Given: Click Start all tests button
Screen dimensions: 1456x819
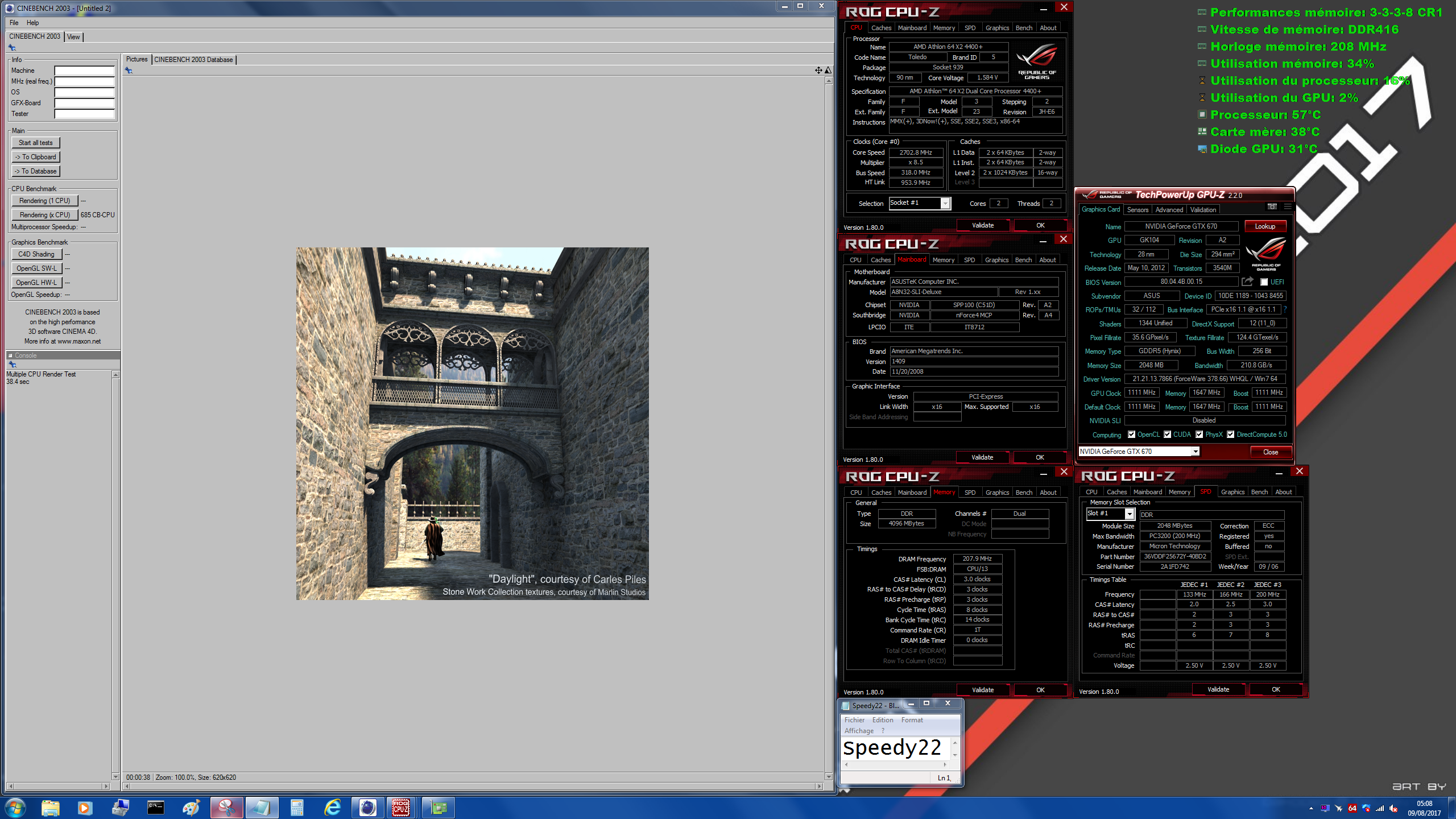Looking at the screenshot, I should (x=35, y=143).
